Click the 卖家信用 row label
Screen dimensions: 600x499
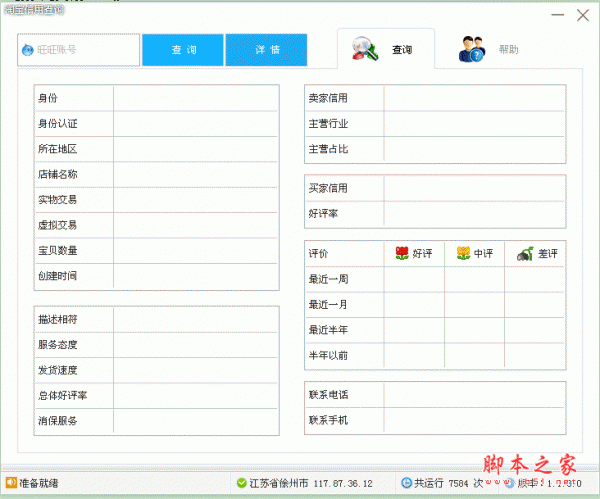pos(328,98)
